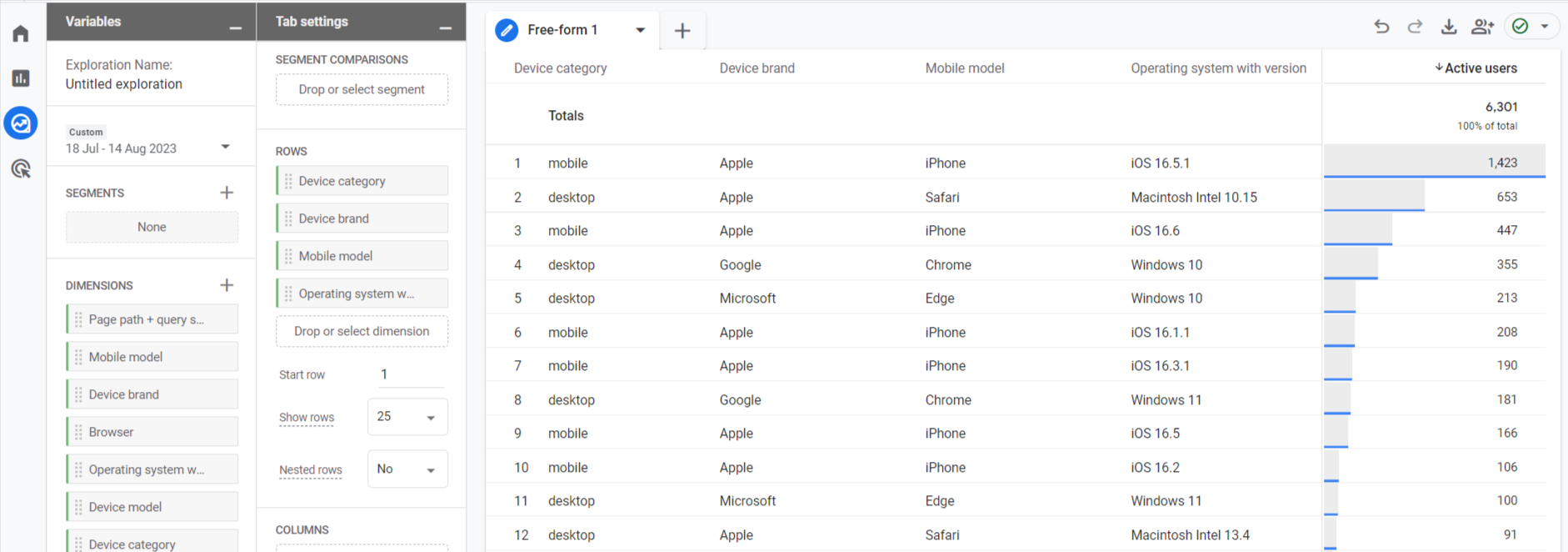The height and width of the screenshot is (552, 1568).
Task: Download the exploration data
Action: pos(1449,27)
